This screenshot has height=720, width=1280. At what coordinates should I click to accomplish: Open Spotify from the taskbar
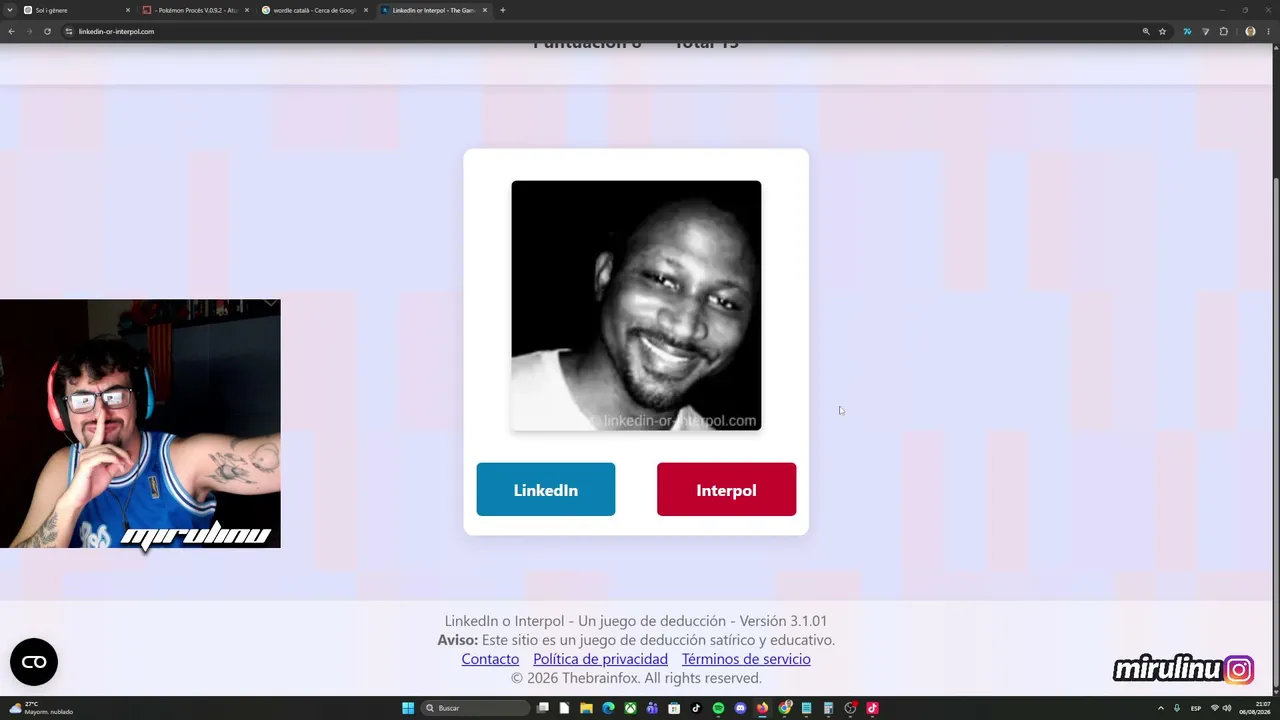pos(718,708)
